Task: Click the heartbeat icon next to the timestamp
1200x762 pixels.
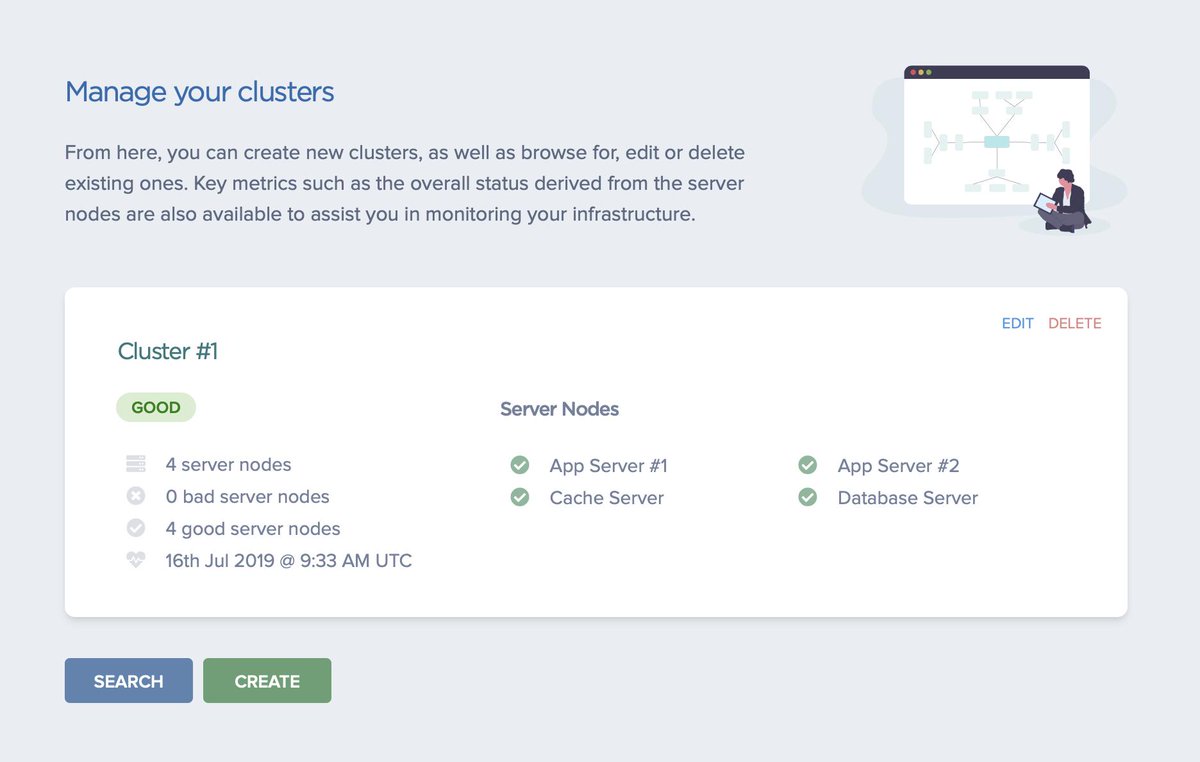Action: coord(135,560)
